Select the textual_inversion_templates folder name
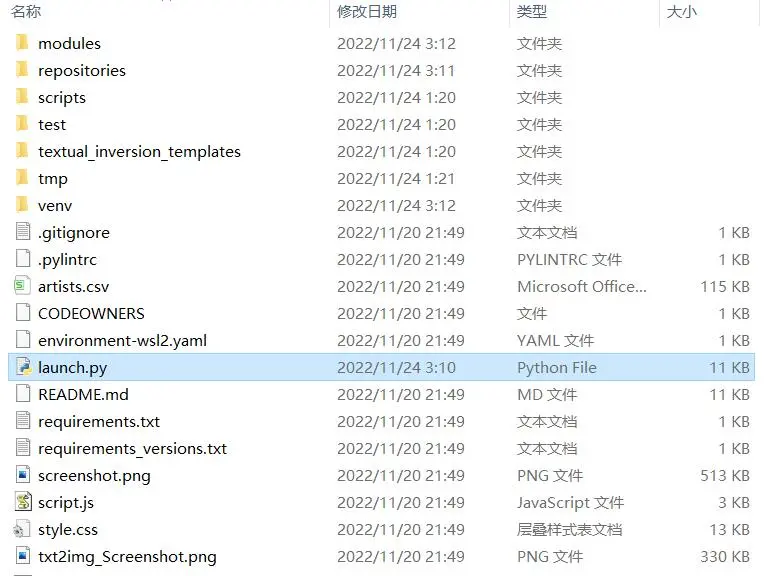The height and width of the screenshot is (576, 769). (x=139, y=152)
